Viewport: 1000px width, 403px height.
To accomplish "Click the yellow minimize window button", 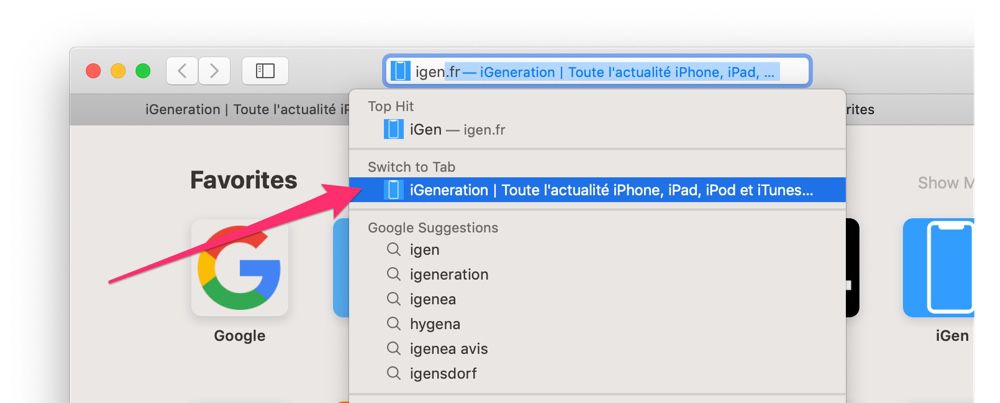I will pyautogui.click(x=118, y=71).
